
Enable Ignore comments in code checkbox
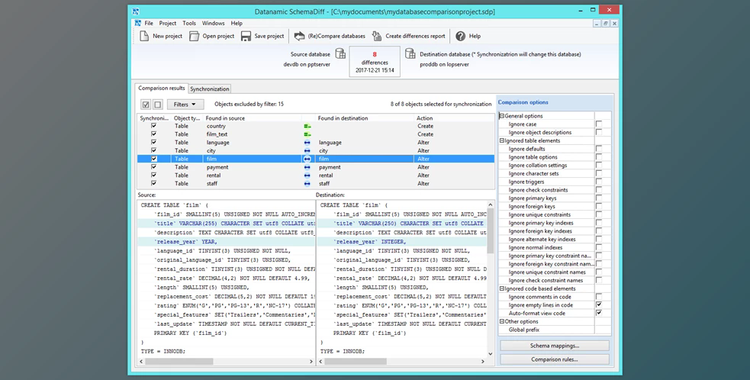[598, 297]
